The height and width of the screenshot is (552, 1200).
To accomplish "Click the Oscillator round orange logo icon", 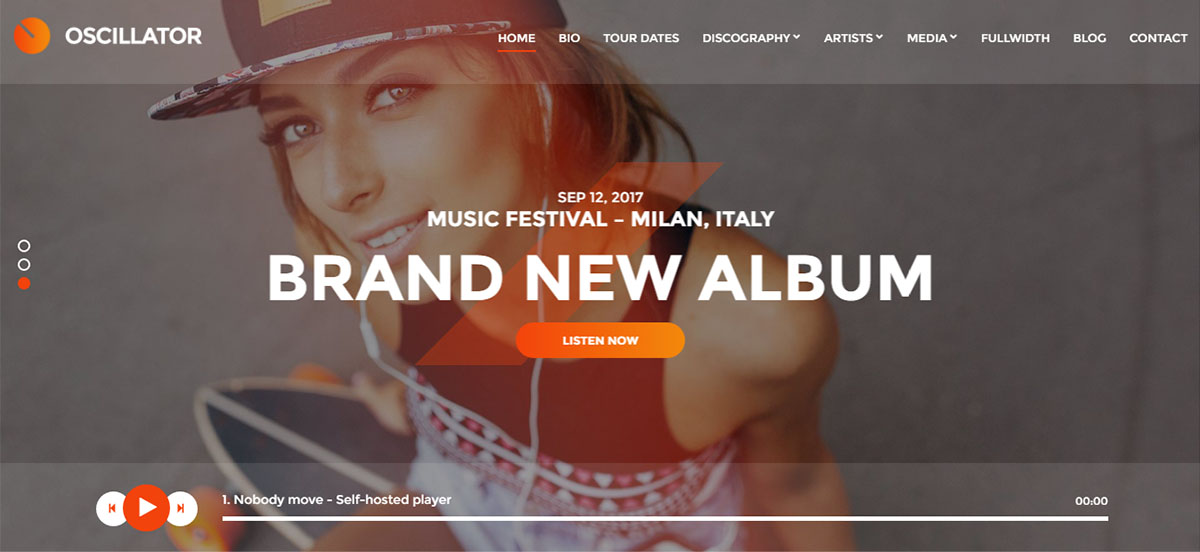I will click(x=32, y=36).
